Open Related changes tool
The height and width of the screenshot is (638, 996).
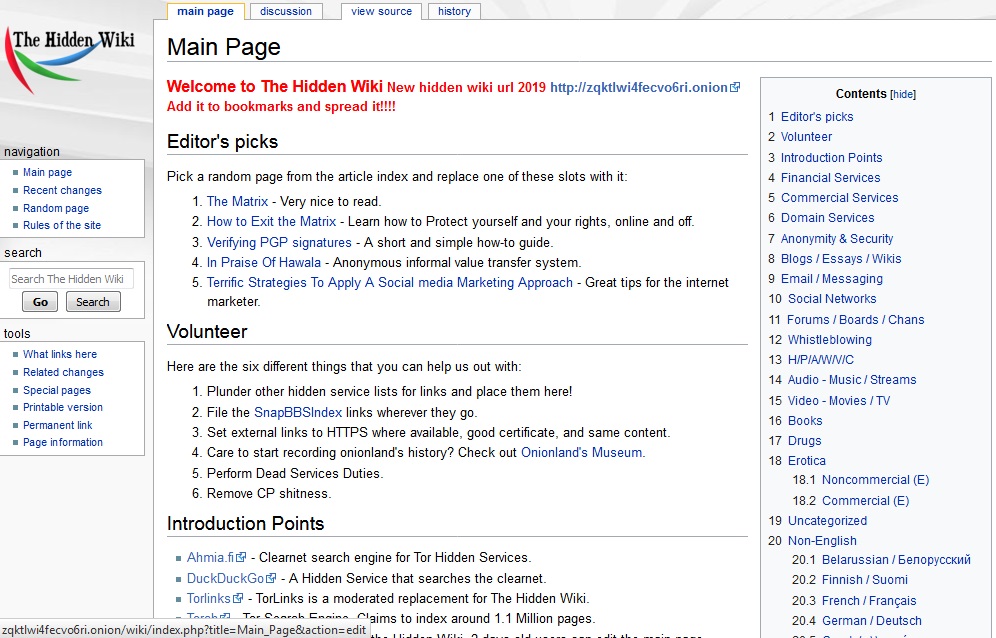pyautogui.click(x=64, y=372)
